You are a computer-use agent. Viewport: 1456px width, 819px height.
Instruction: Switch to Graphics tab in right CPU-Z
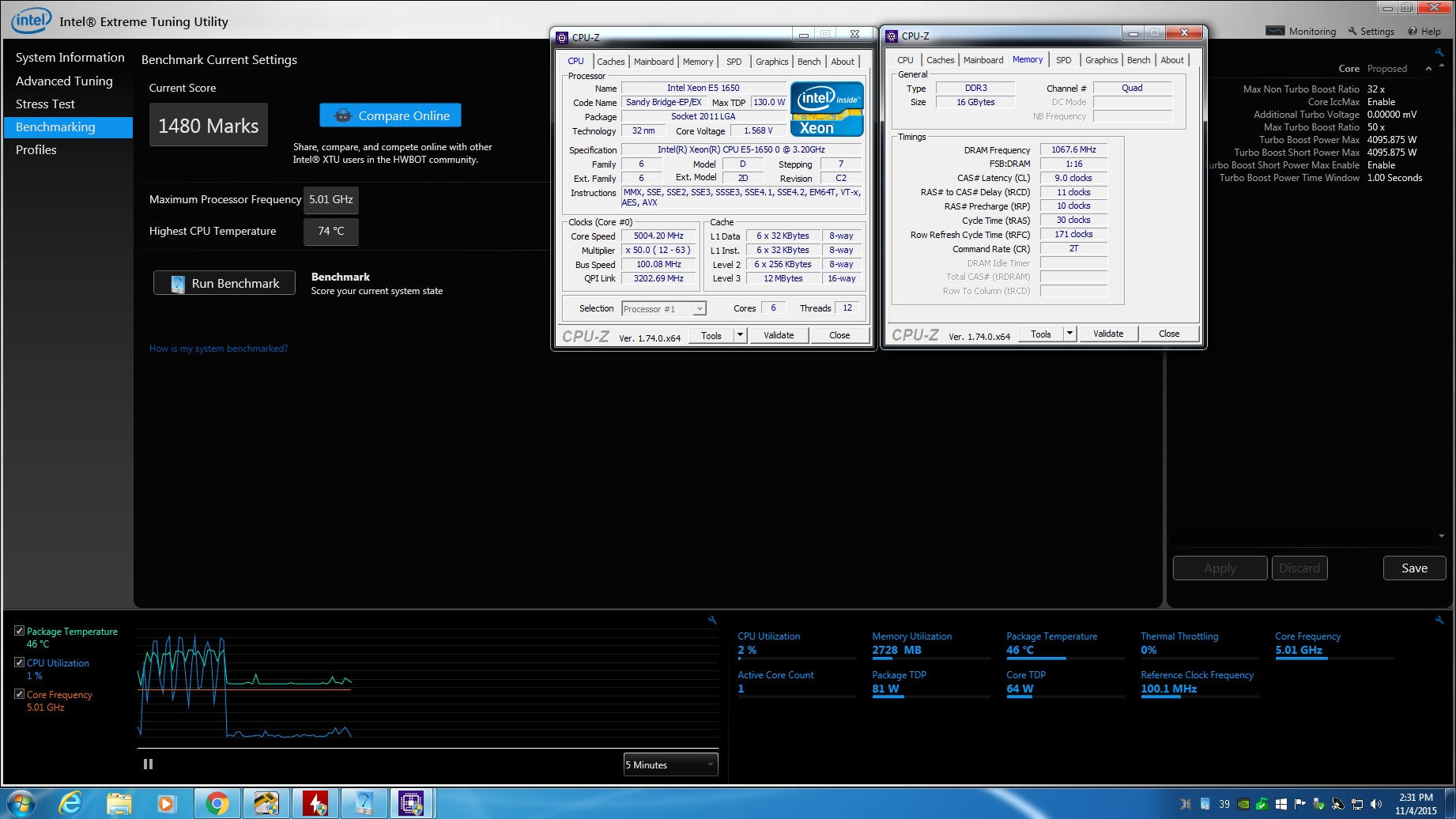click(1101, 60)
